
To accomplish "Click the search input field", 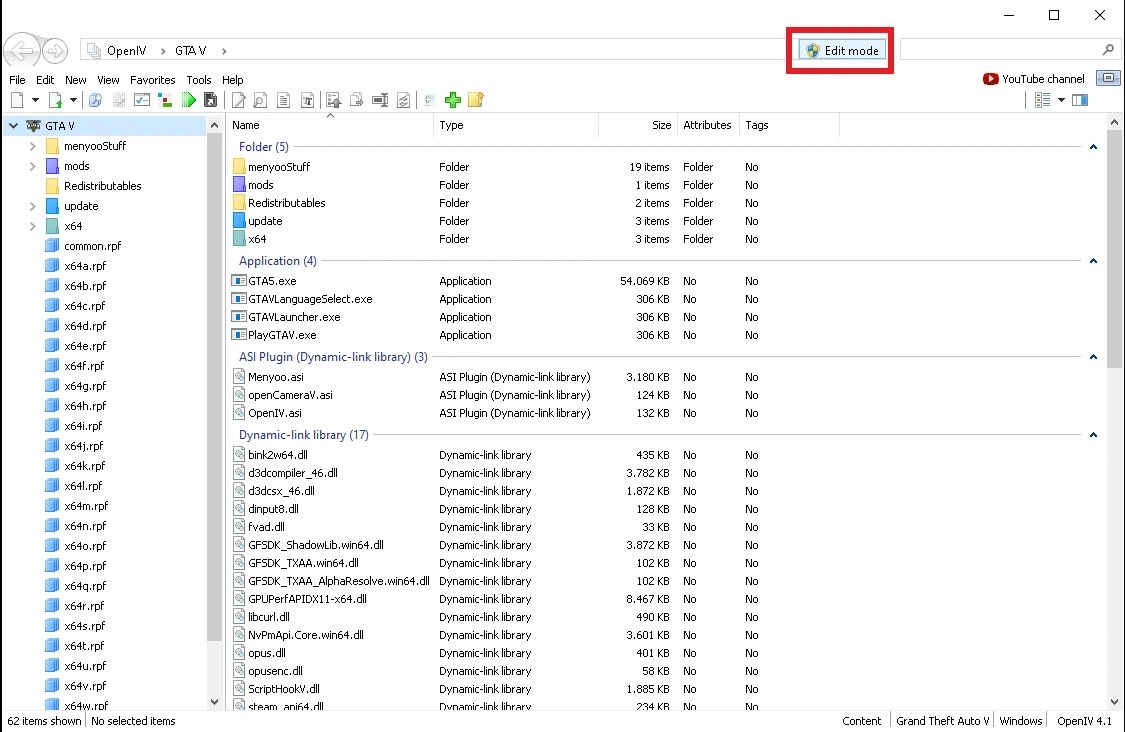I will 1001,50.
